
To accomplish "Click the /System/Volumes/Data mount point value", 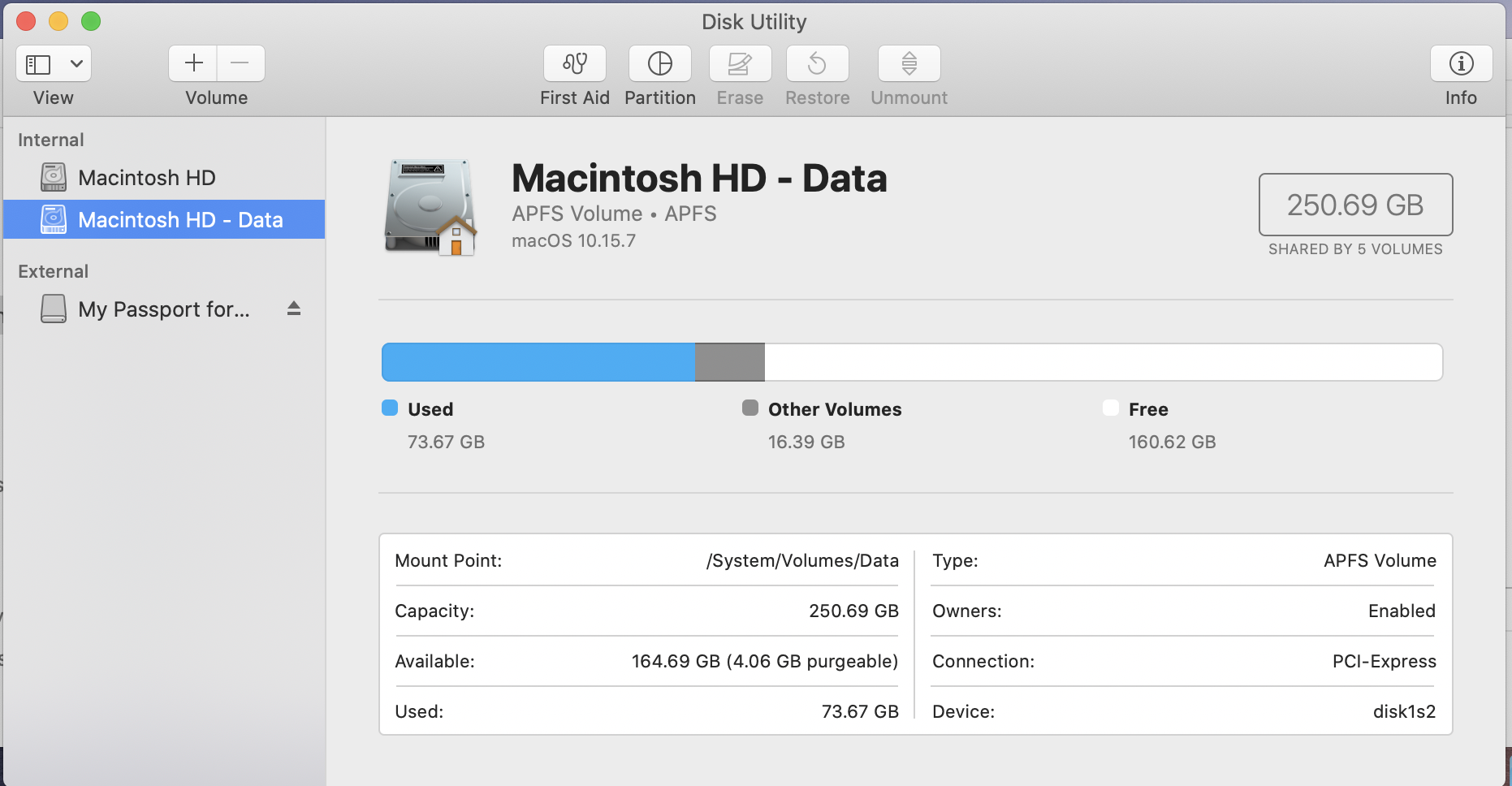I will coord(802,560).
